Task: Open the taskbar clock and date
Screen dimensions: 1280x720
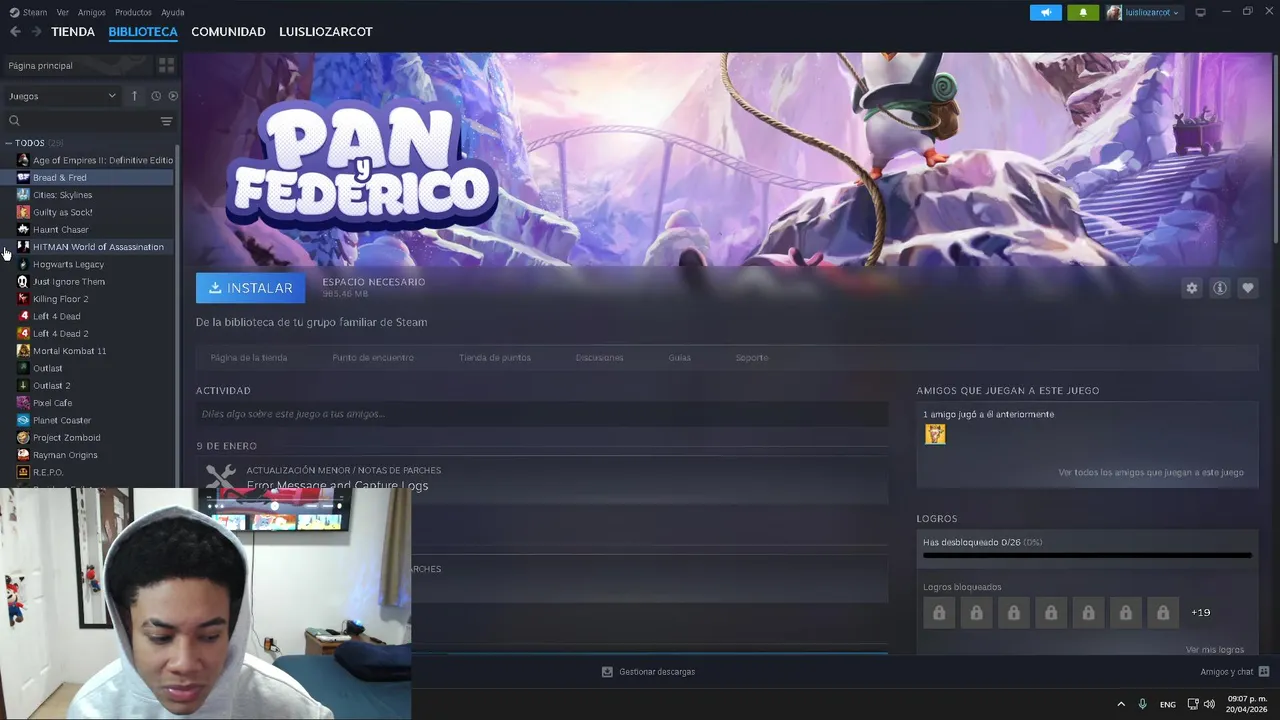Action: (1247, 704)
